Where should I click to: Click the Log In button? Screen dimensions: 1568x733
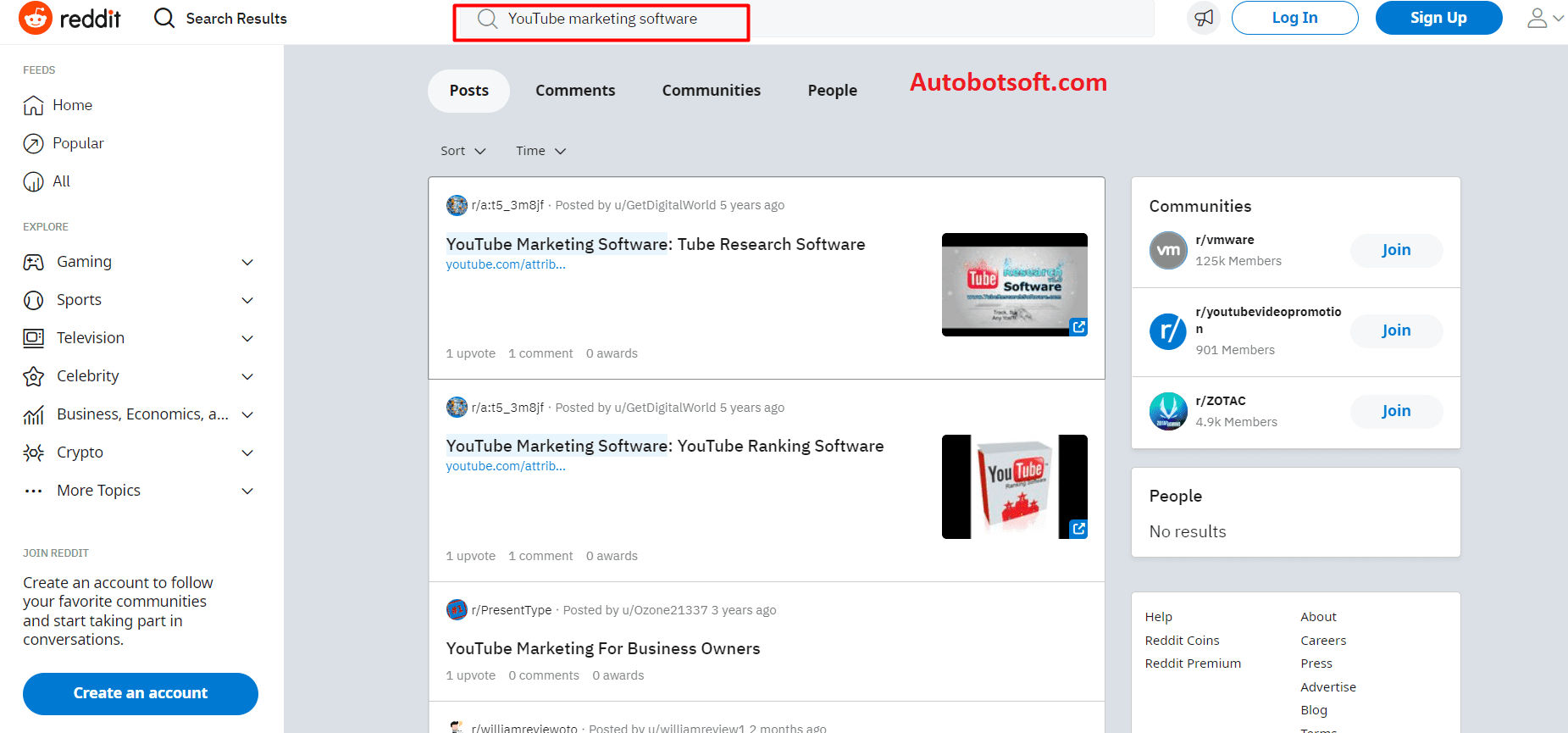point(1294,18)
